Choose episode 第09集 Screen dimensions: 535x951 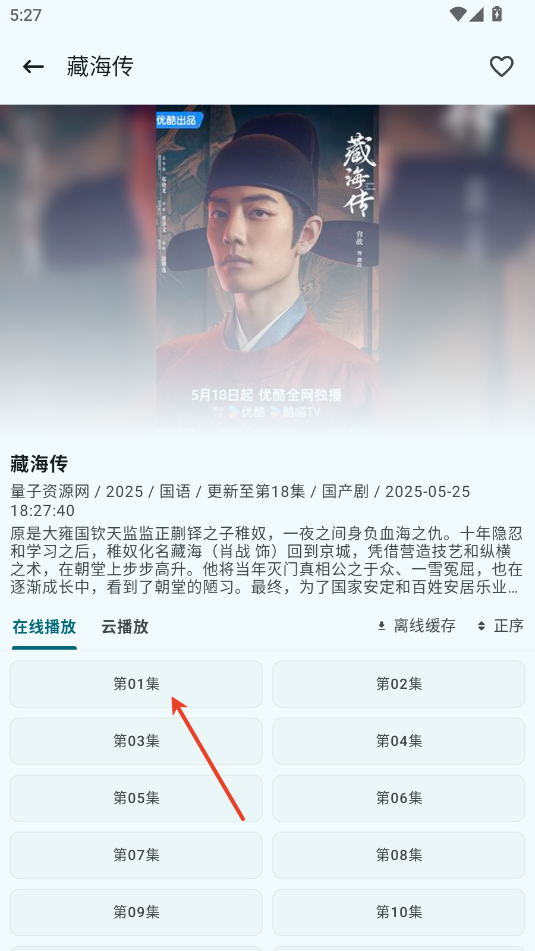(136, 912)
